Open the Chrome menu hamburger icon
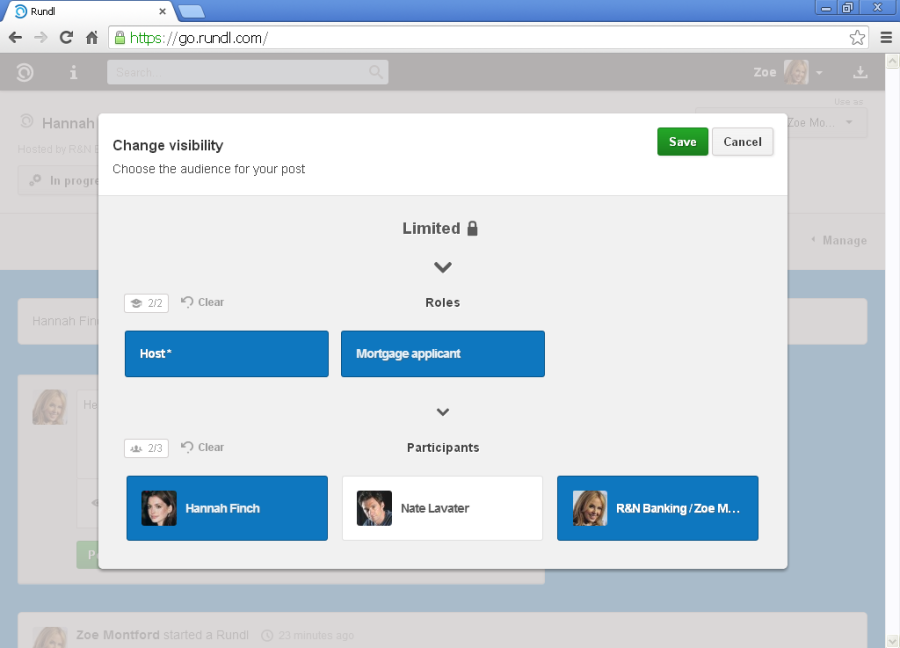Image resolution: width=900 pixels, height=648 pixels. tap(886, 38)
